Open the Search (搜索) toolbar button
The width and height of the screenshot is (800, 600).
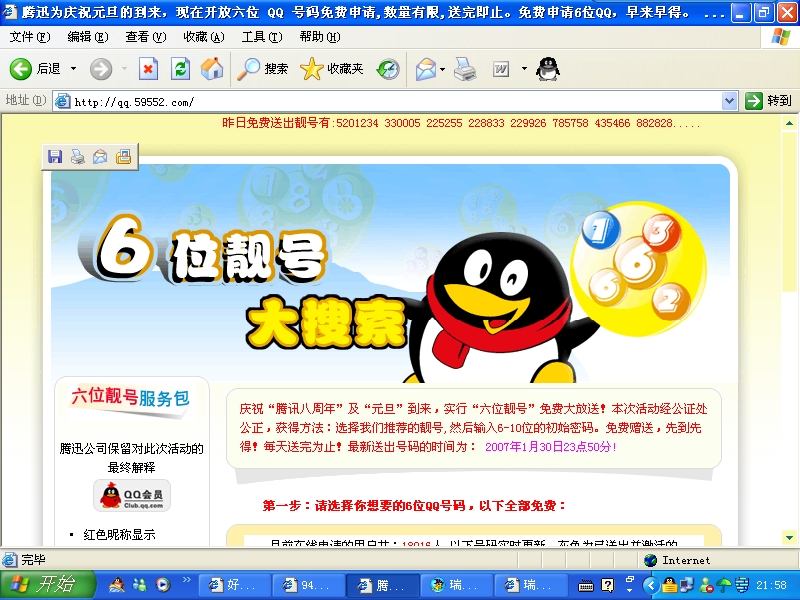262,69
